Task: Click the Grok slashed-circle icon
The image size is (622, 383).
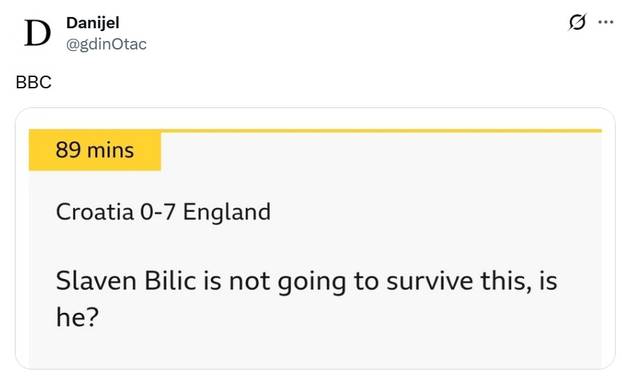Action: (577, 22)
